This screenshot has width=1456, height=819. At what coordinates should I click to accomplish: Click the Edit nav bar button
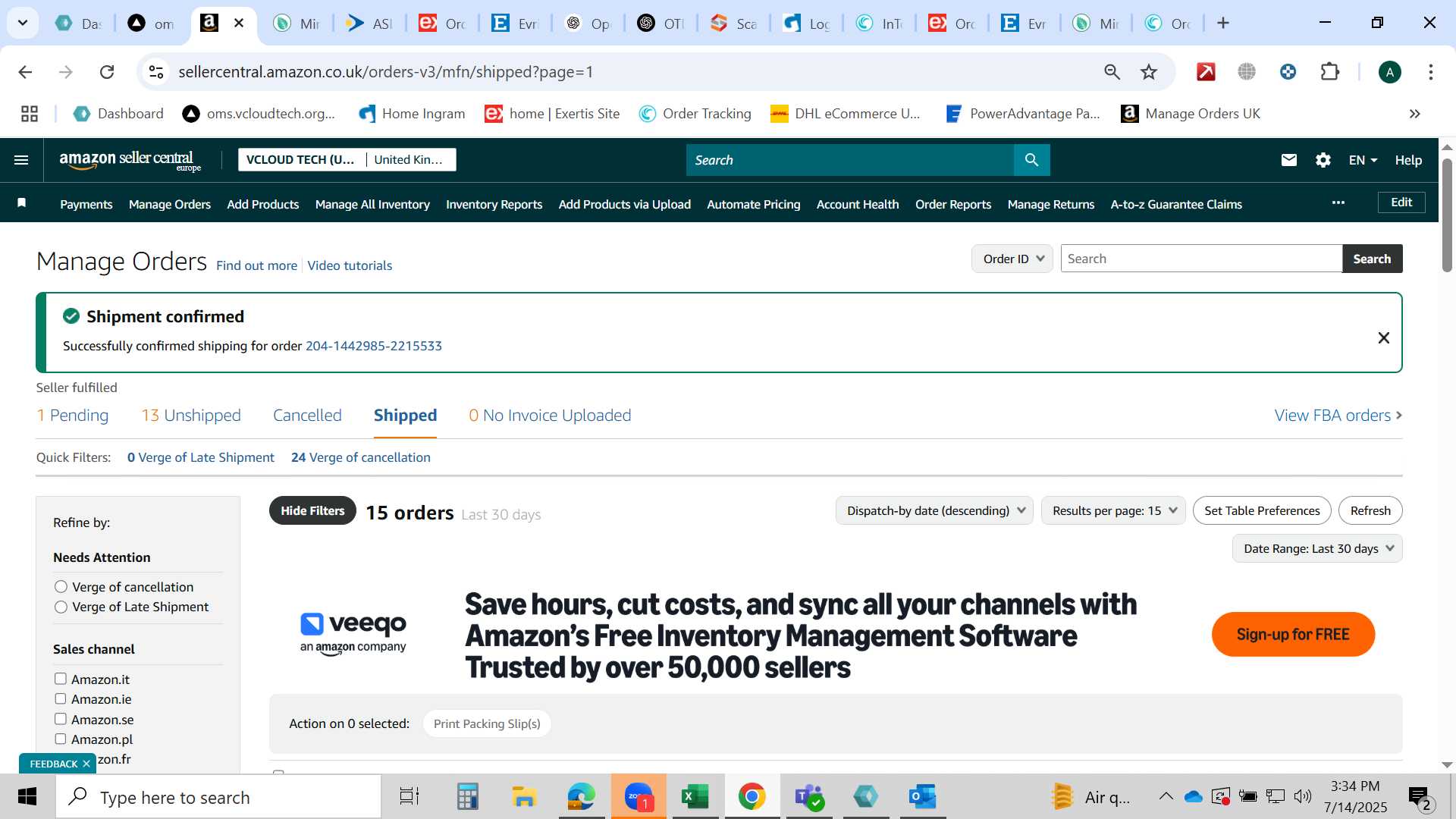point(1401,202)
